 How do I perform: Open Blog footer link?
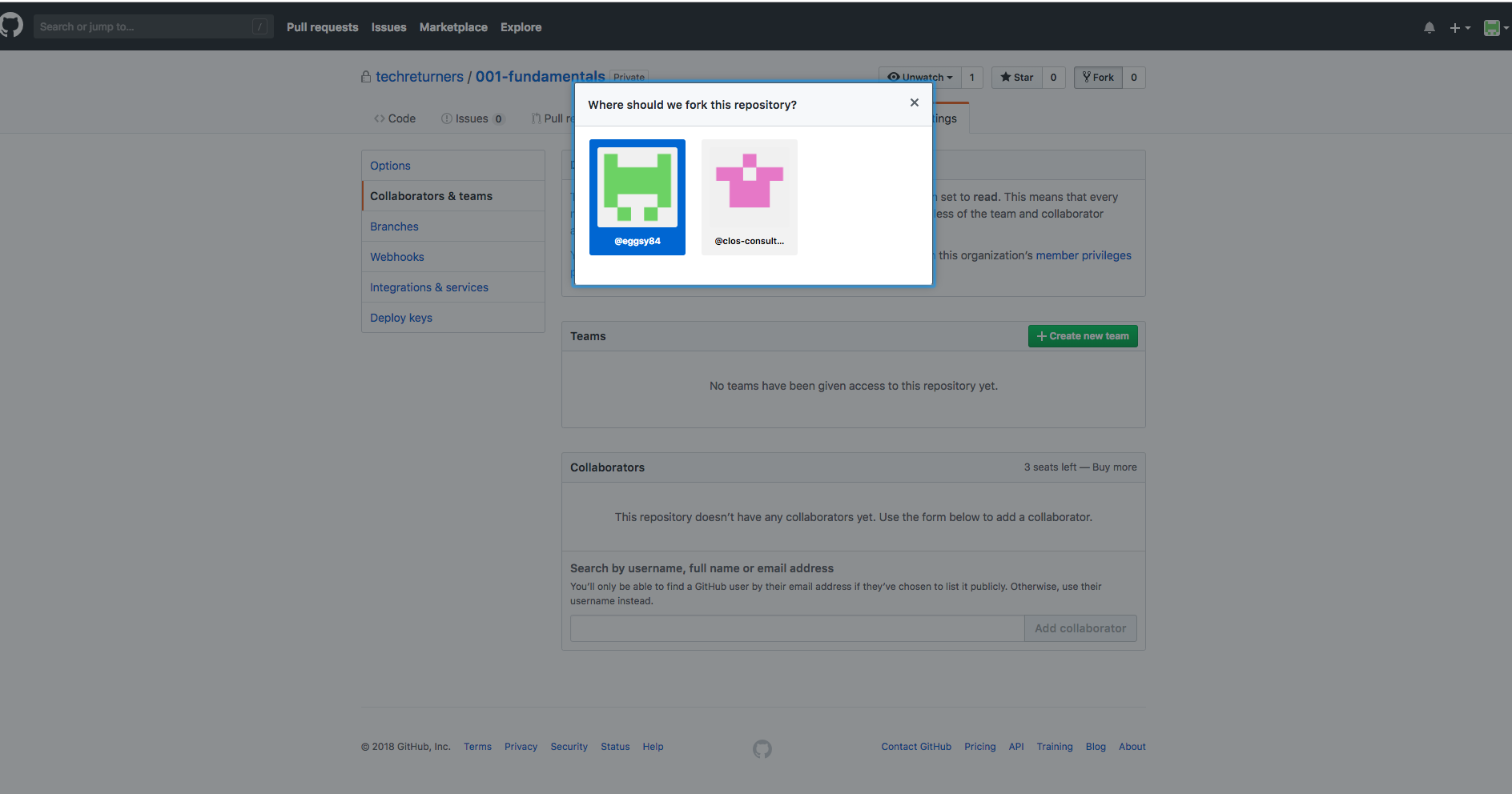point(1096,747)
